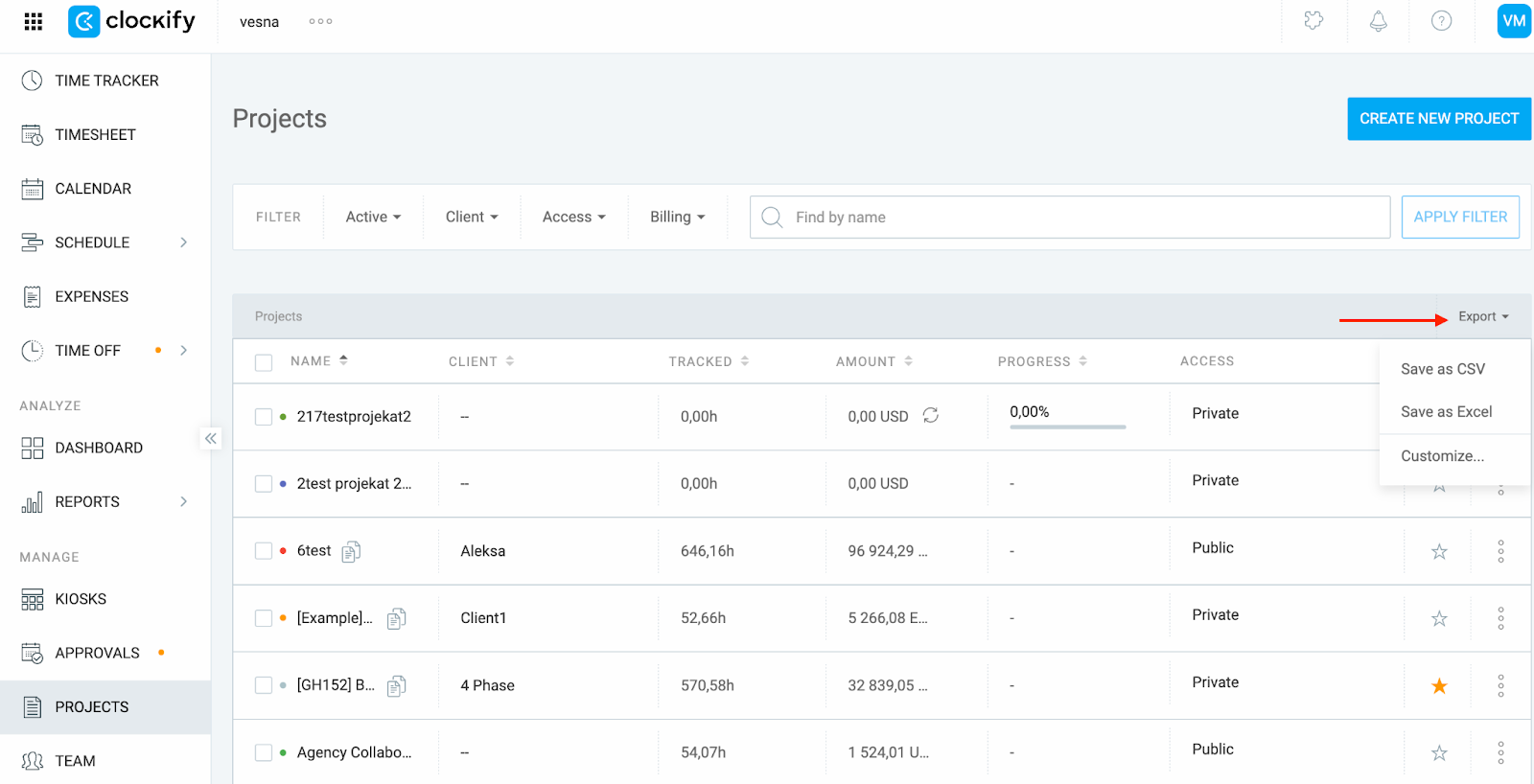Go to Time Tracker in the sidebar

(x=105, y=81)
